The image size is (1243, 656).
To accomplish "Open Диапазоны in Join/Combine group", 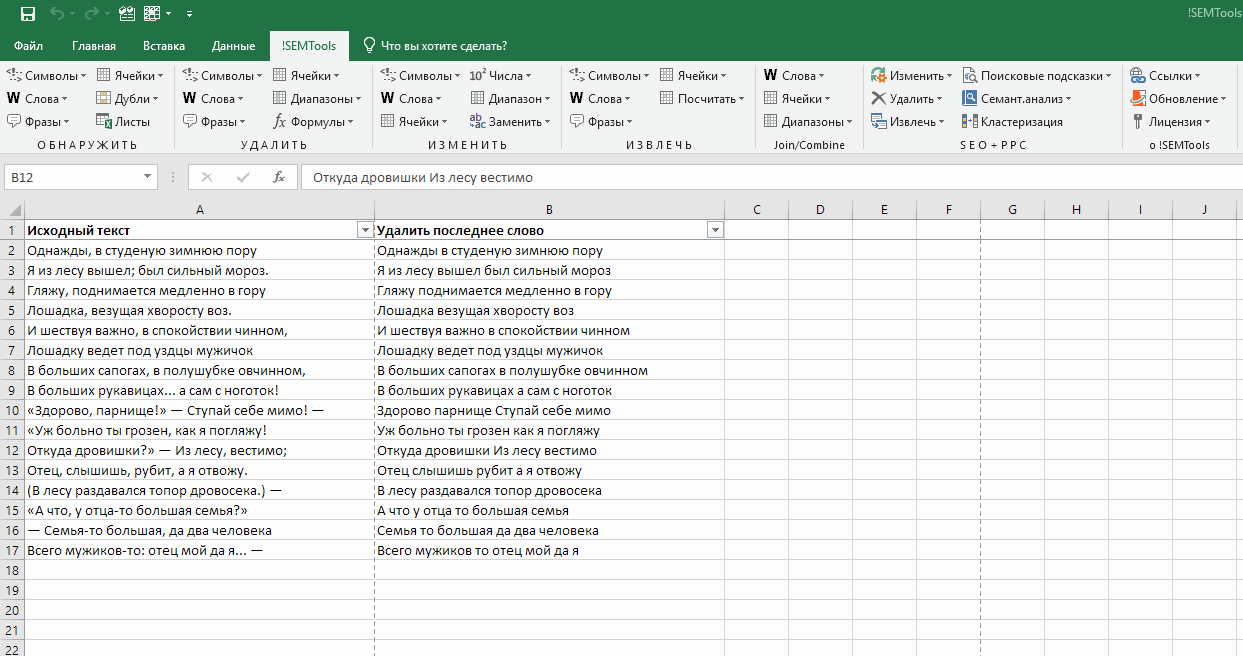I will tap(808, 121).
